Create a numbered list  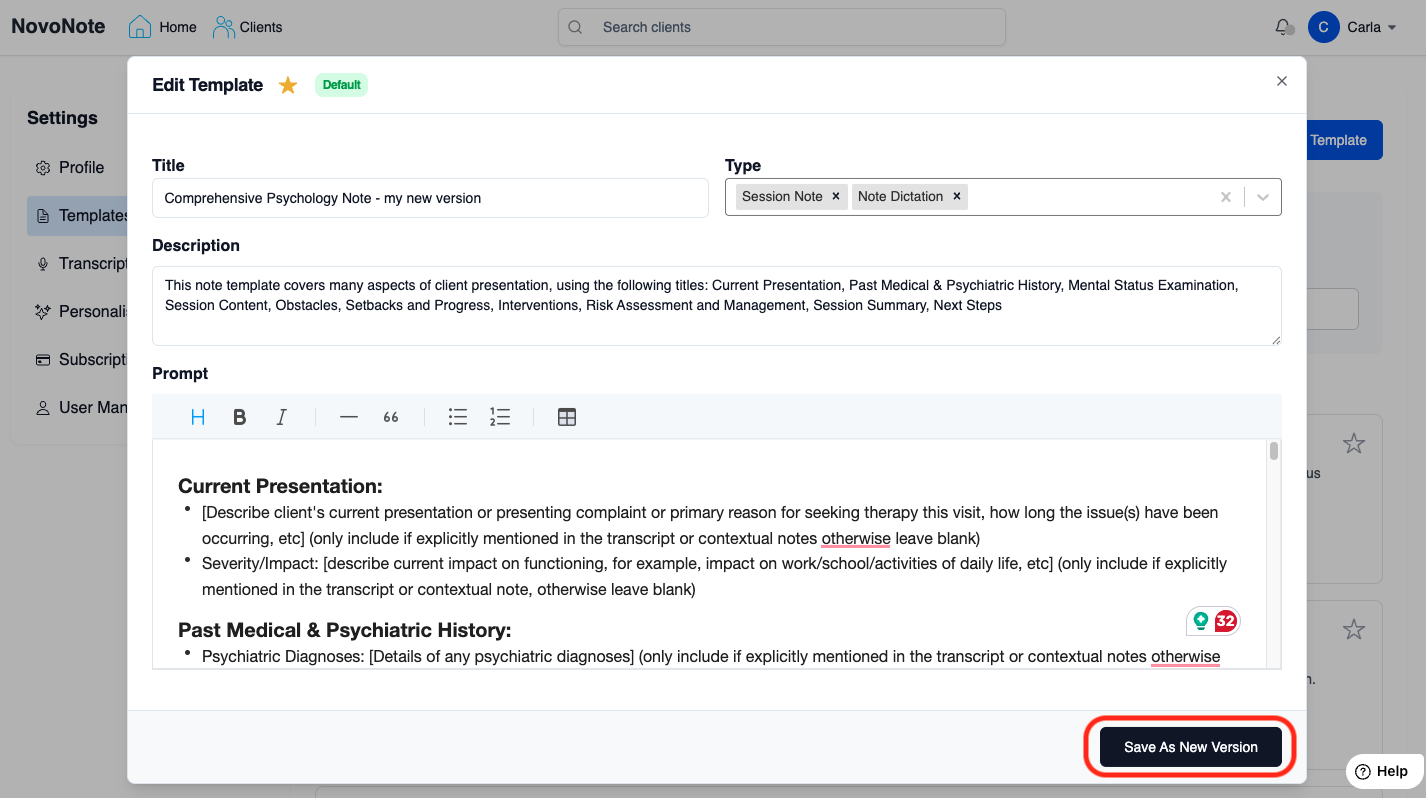500,417
